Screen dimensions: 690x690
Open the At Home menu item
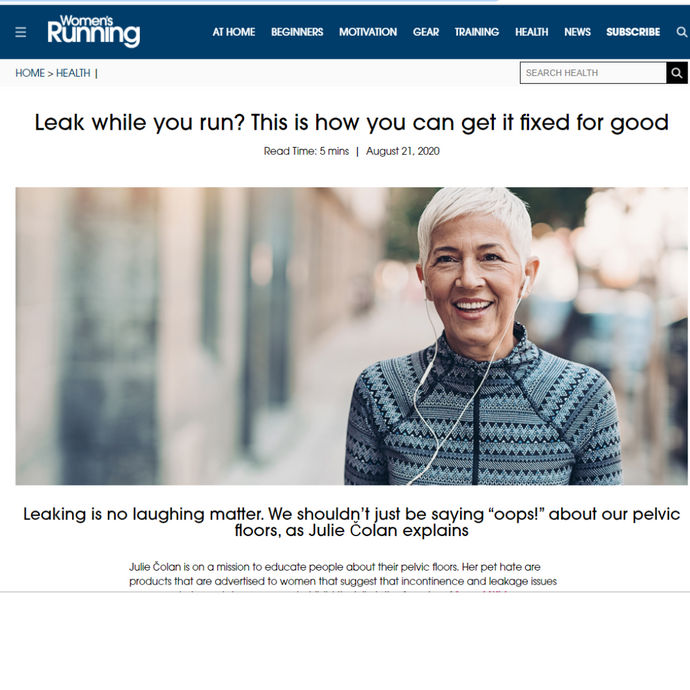tap(234, 32)
